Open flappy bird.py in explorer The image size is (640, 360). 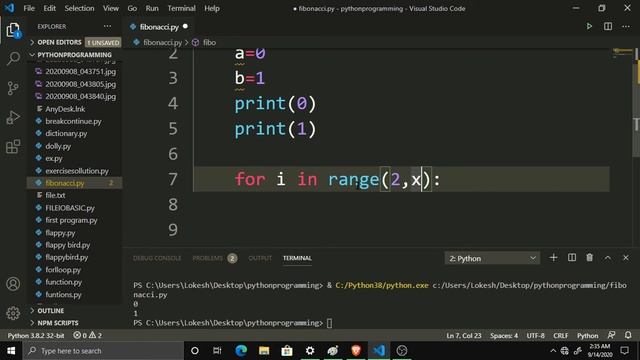click(x=68, y=245)
